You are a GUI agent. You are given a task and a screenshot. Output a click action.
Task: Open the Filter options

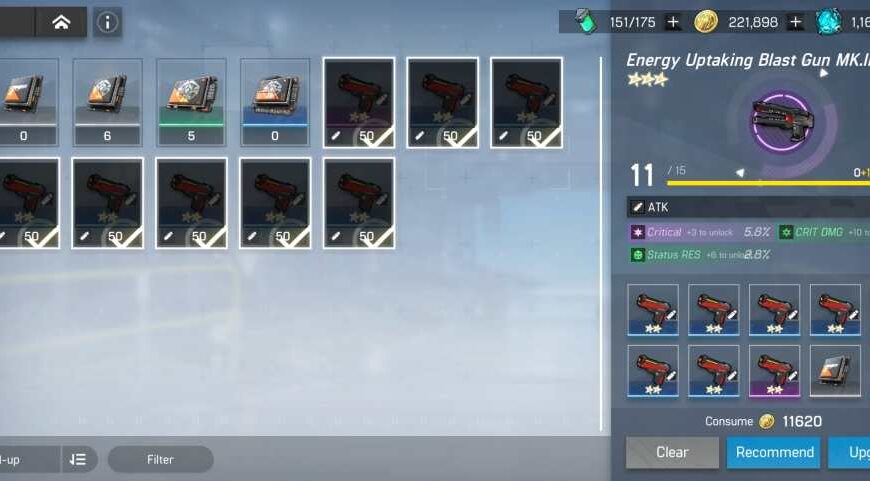(x=160, y=459)
